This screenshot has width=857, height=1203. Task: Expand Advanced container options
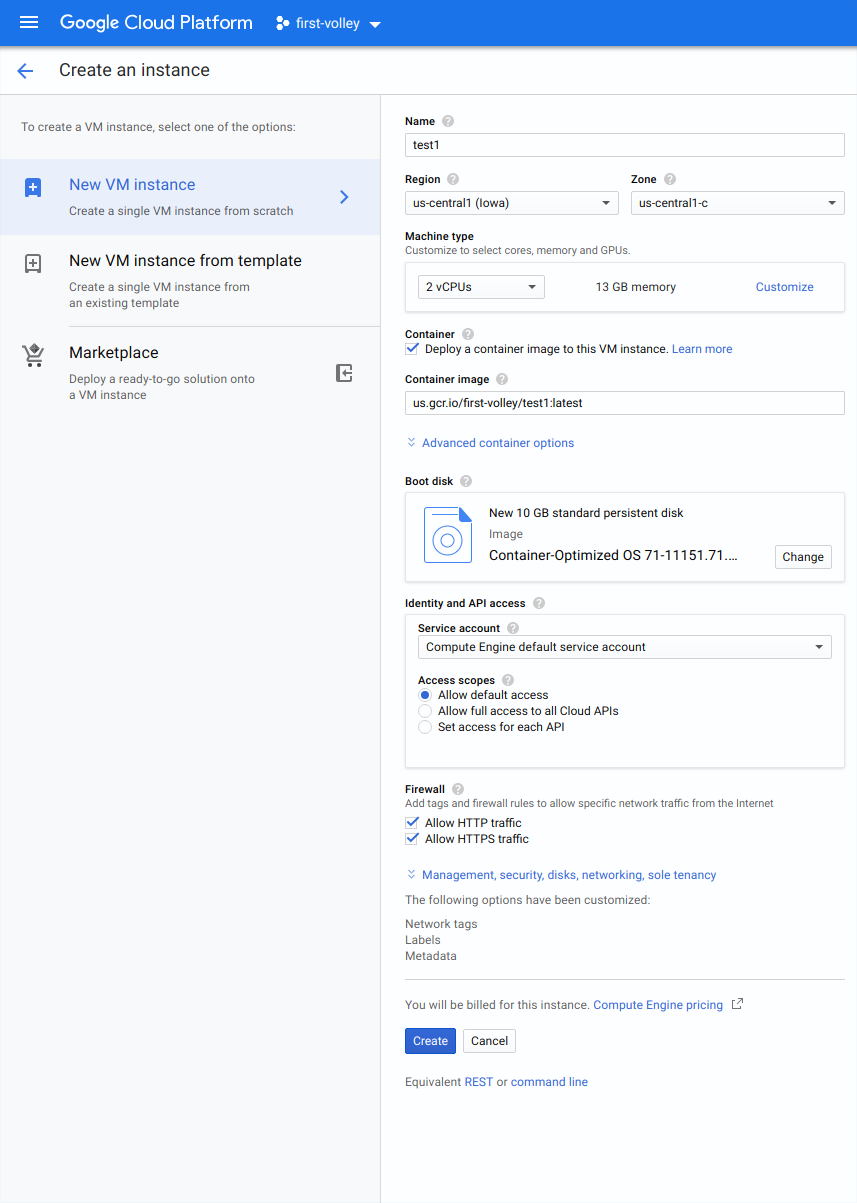point(489,442)
